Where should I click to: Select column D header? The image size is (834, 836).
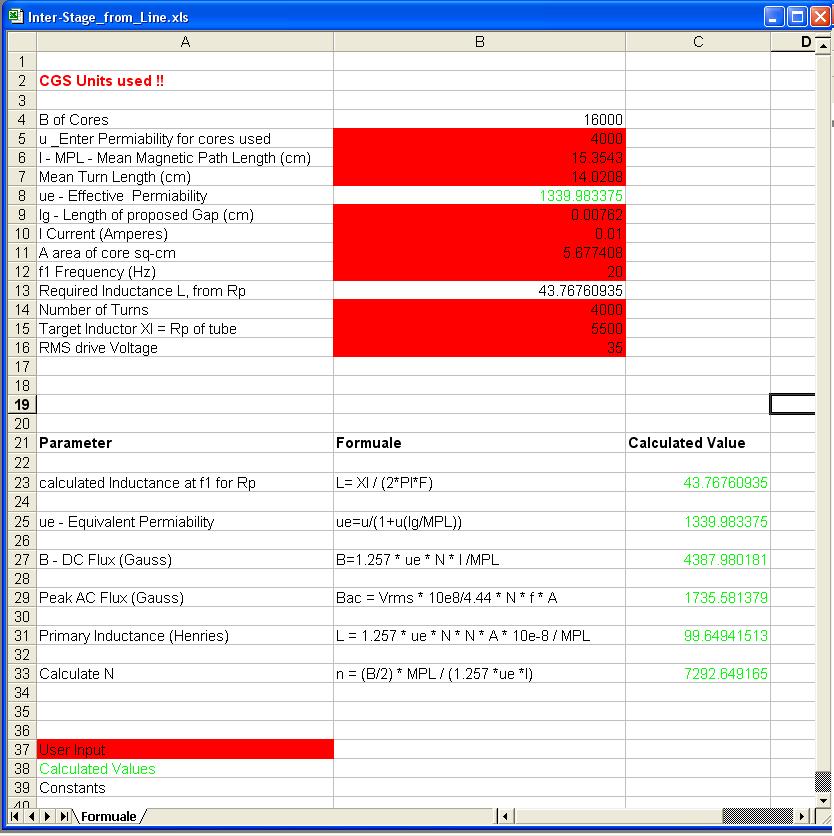[x=793, y=42]
